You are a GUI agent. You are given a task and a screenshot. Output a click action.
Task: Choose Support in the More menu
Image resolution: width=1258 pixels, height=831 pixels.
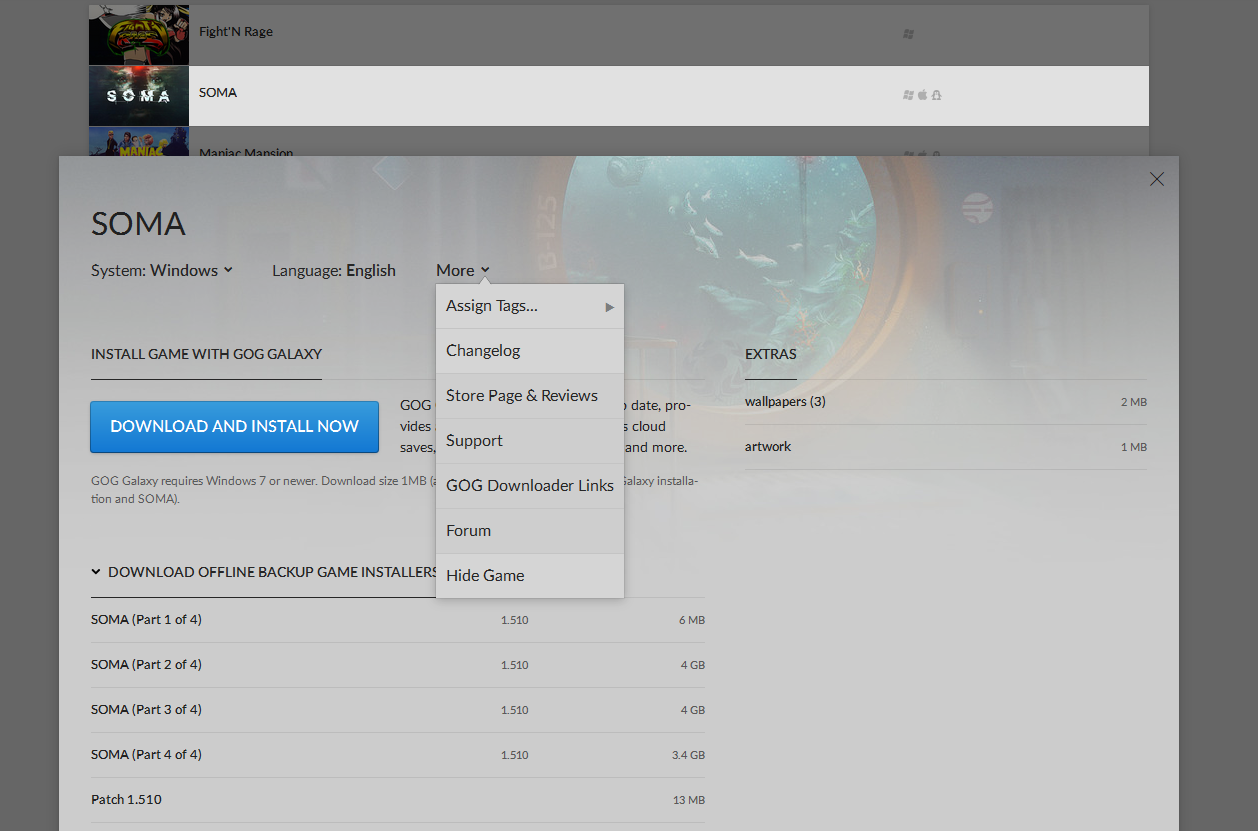(x=530, y=441)
